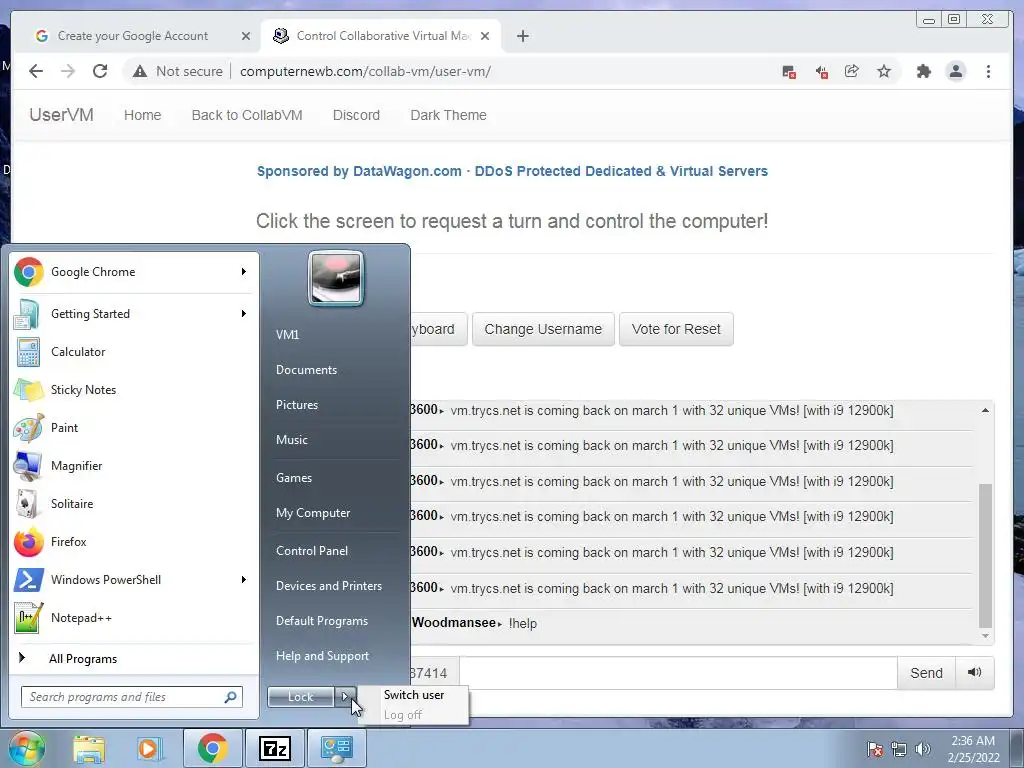1024x768 pixels.
Task: Open a new Chrome tab
Action: tap(522, 36)
